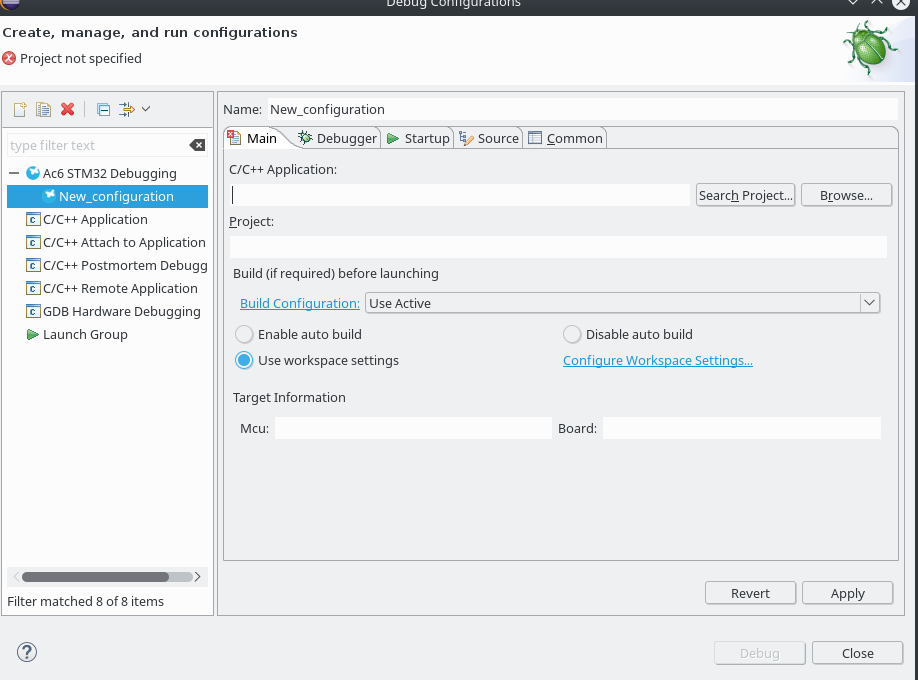Viewport: 918px width, 680px height.
Task: Open the help question mark icon
Action: click(x=27, y=652)
